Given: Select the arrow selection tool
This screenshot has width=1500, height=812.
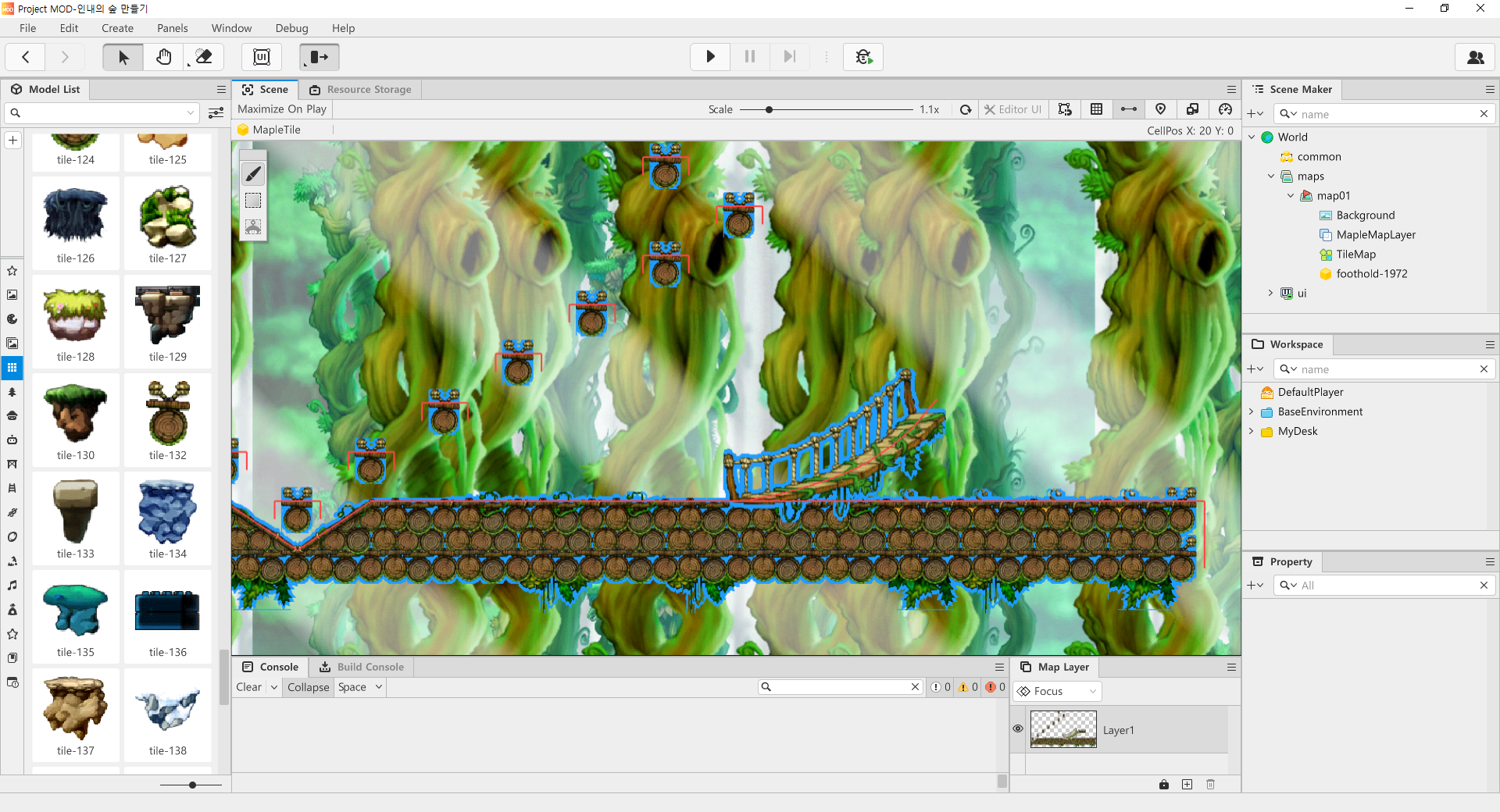Looking at the screenshot, I should pyautogui.click(x=123, y=57).
